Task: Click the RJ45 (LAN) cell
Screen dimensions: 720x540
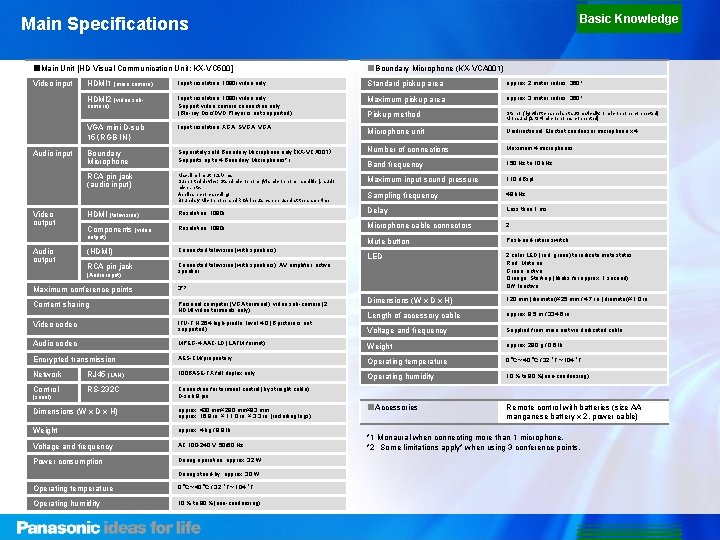Action: pos(125,374)
